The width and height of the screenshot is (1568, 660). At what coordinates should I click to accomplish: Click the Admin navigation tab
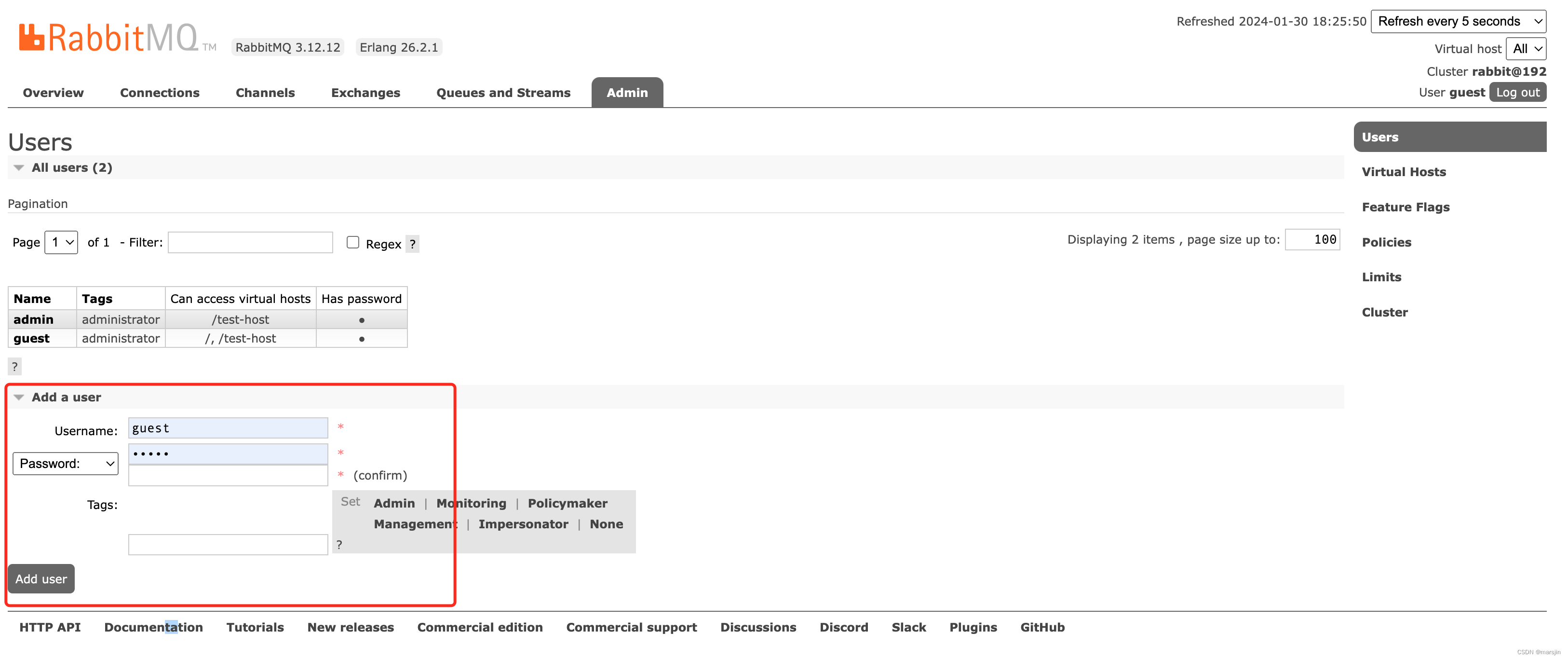pos(626,92)
